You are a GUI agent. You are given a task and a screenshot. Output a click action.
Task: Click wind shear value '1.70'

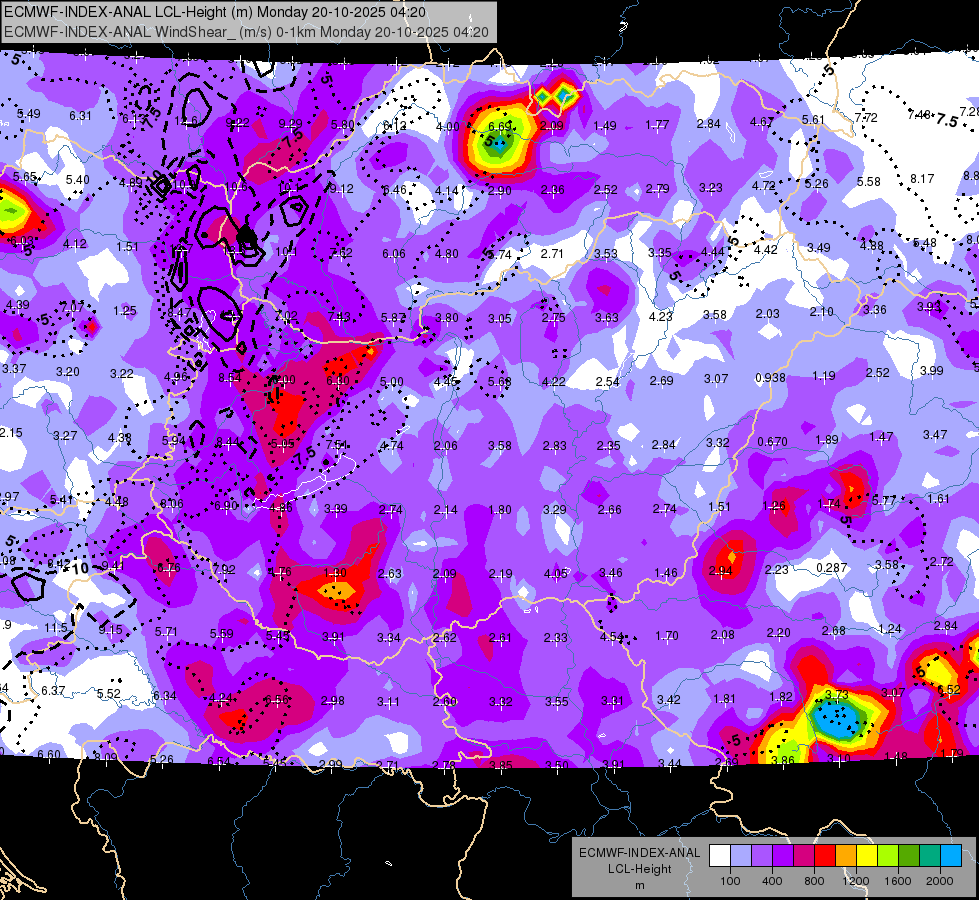pyautogui.click(x=667, y=636)
